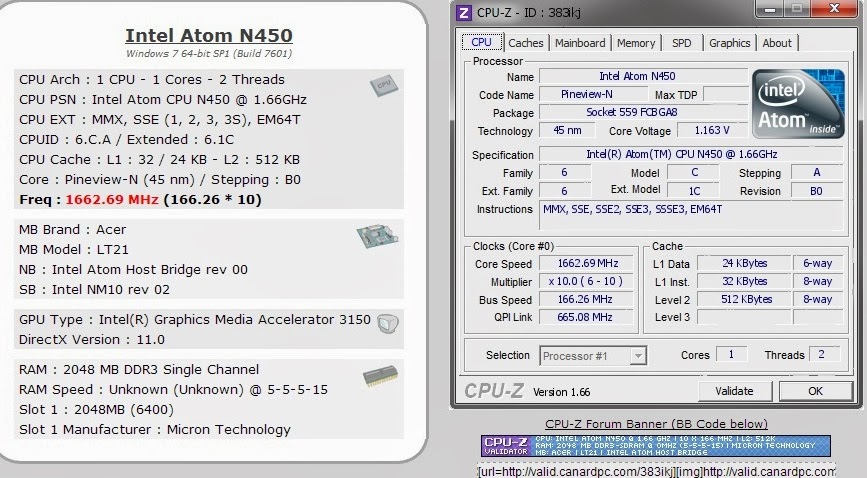Click the motherboard icon next to MB Brand

pos(377,236)
